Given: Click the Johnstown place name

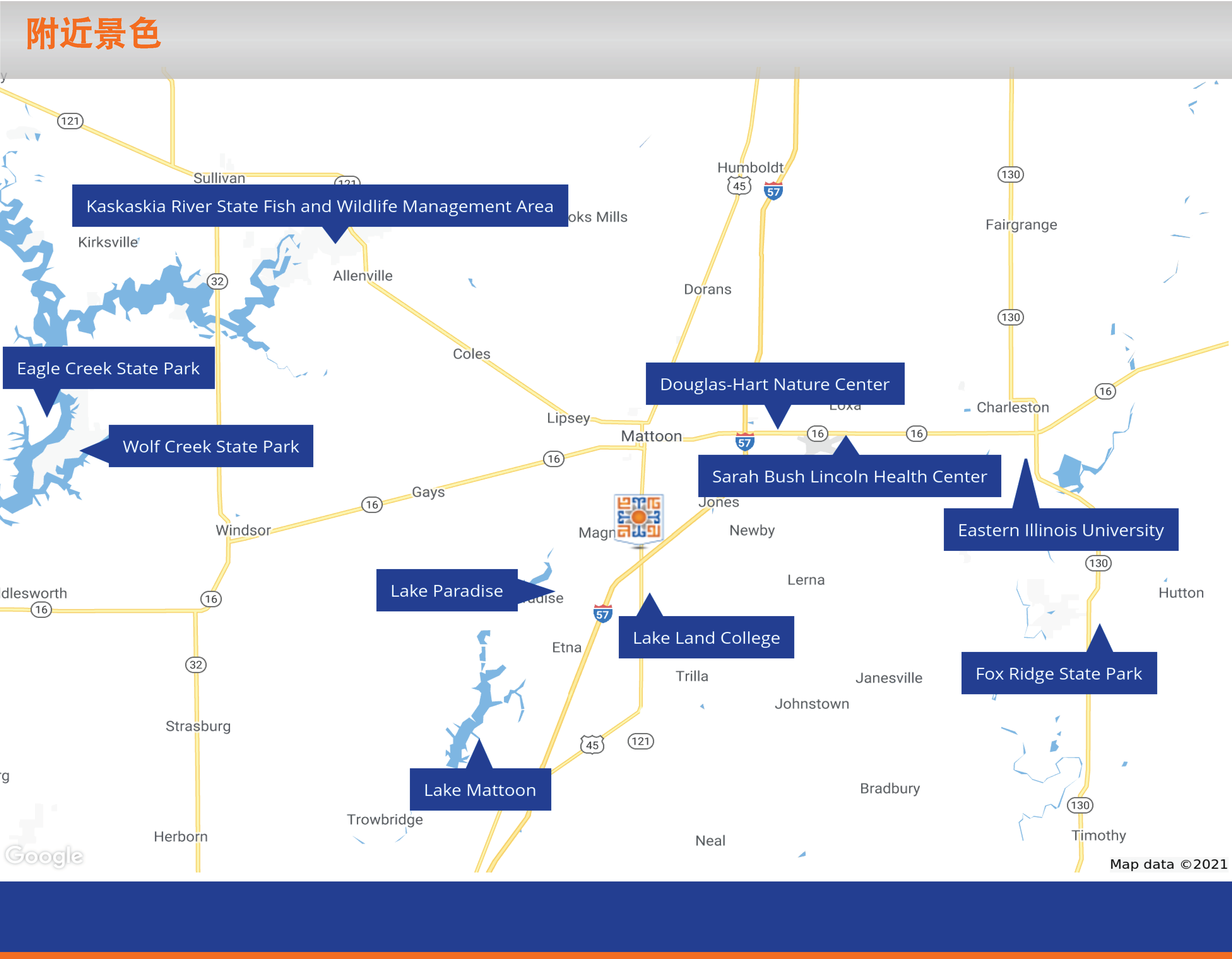Looking at the screenshot, I should click(811, 704).
